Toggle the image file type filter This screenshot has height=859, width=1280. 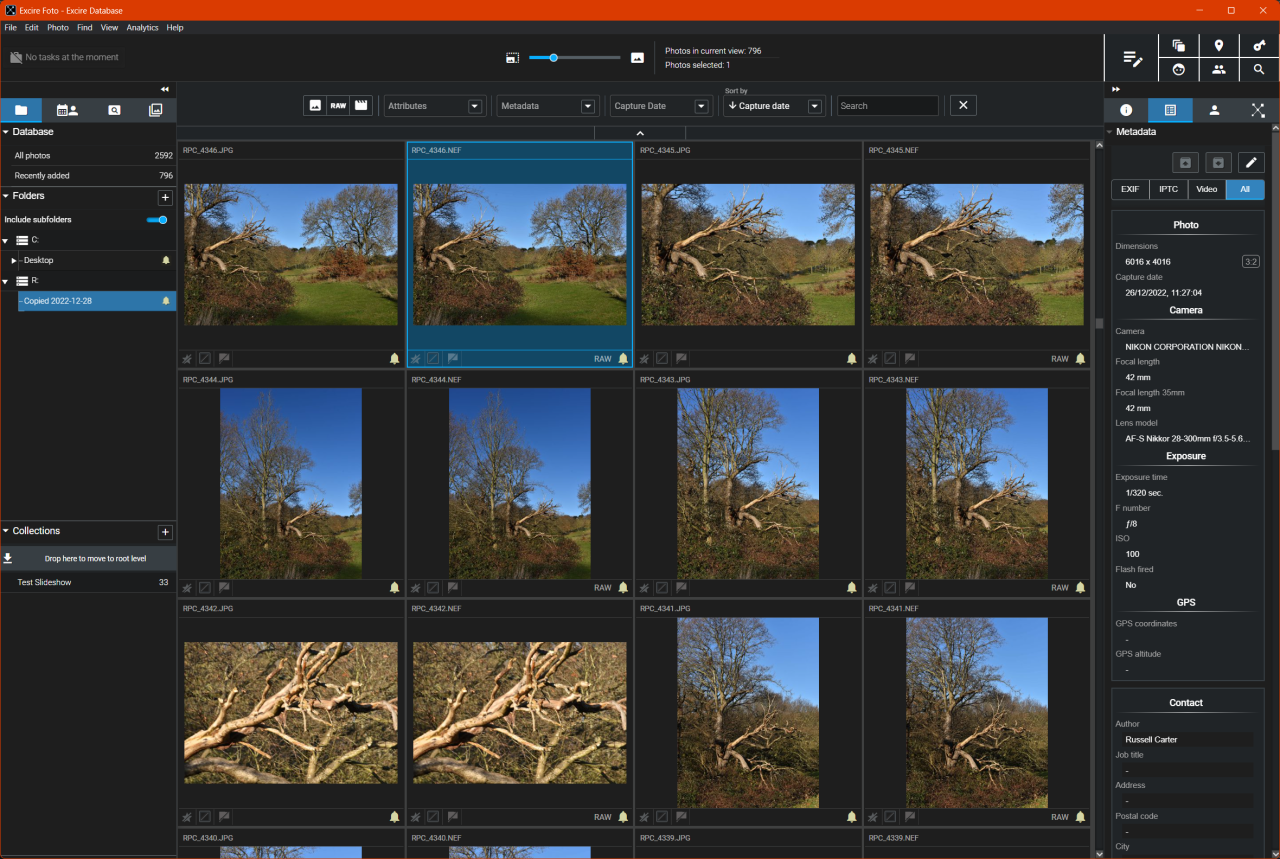click(316, 105)
